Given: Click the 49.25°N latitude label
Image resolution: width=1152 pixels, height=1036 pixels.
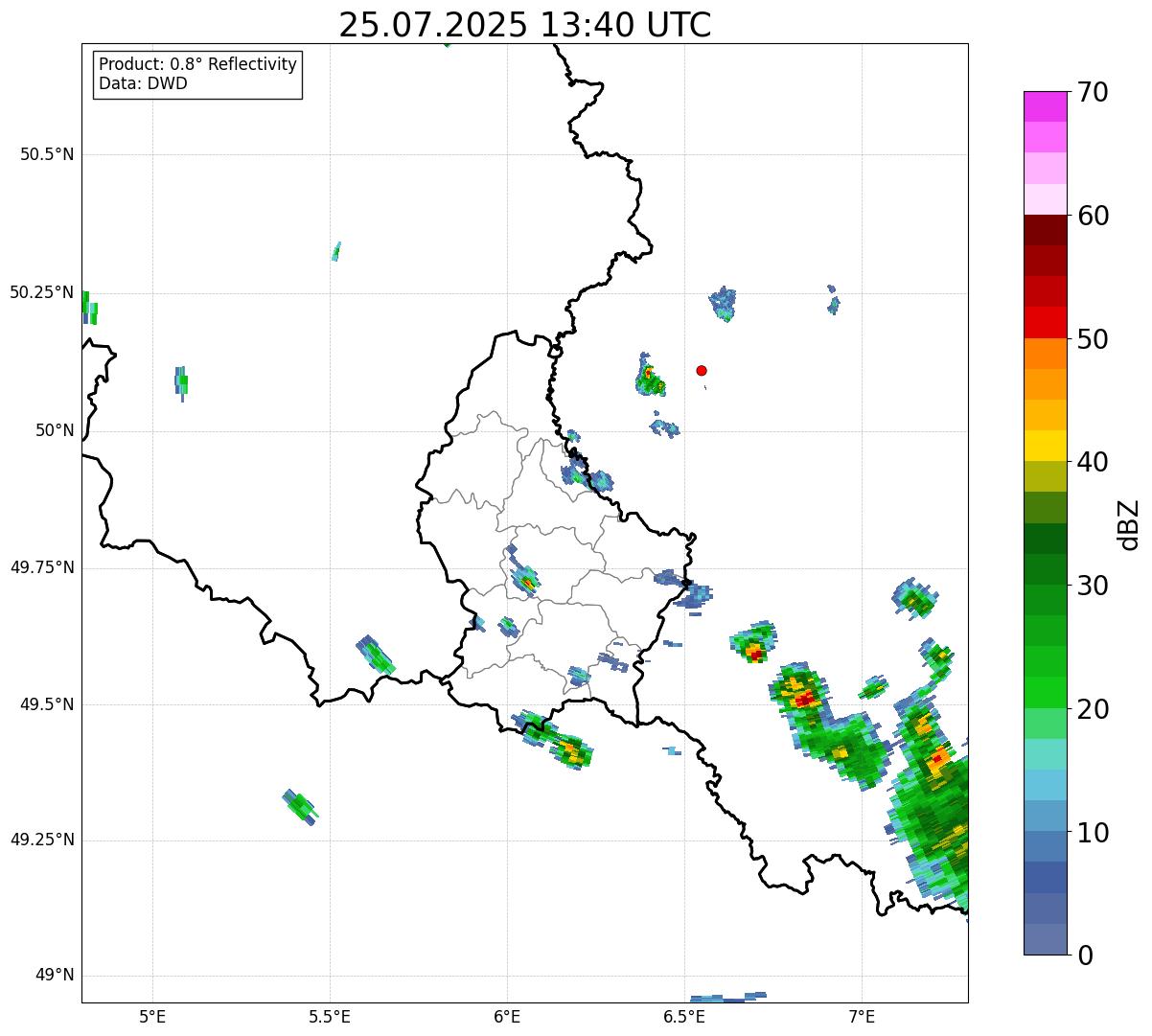Looking at the screenshot, I should point(42,840).
